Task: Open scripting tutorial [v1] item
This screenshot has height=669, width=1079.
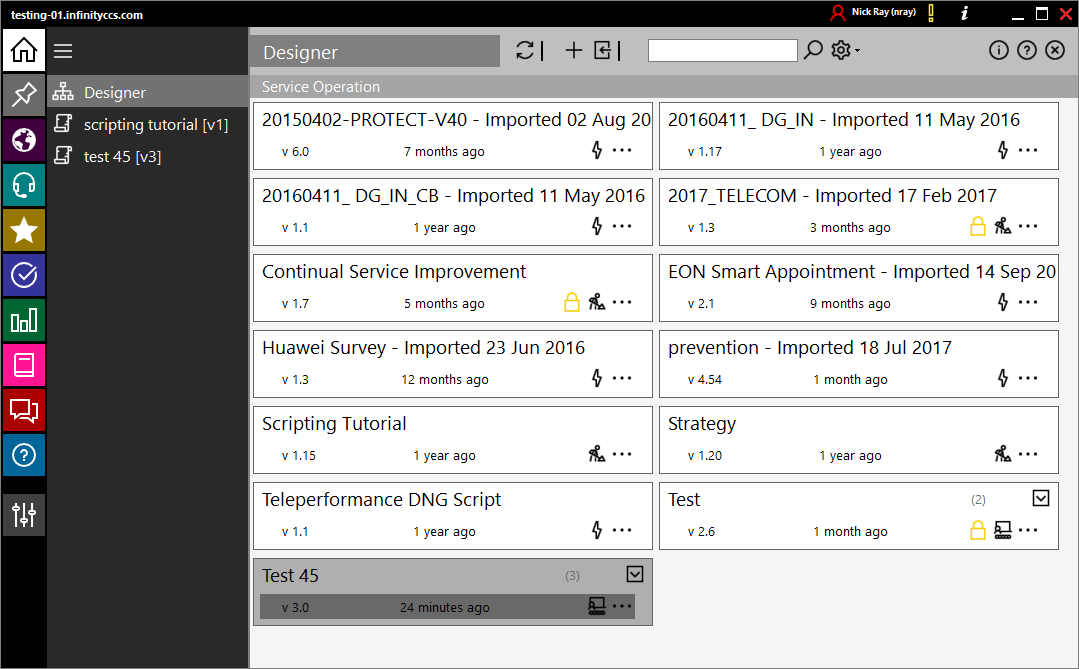Action: (147, 125)
